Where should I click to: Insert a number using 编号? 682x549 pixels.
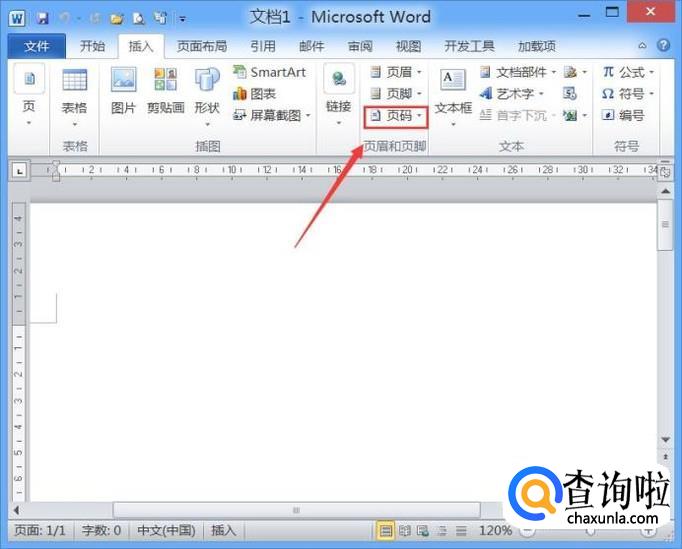(x=624, y=115)
